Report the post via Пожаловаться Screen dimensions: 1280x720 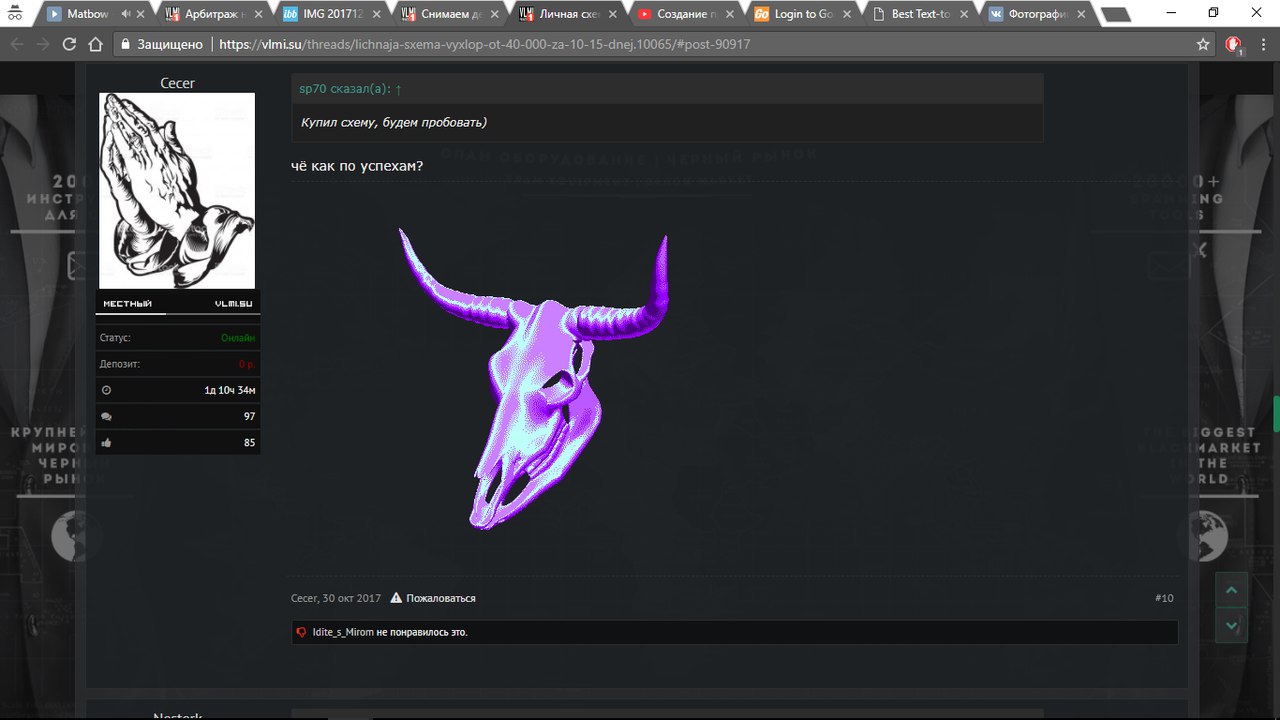click(x=440, y=598)
